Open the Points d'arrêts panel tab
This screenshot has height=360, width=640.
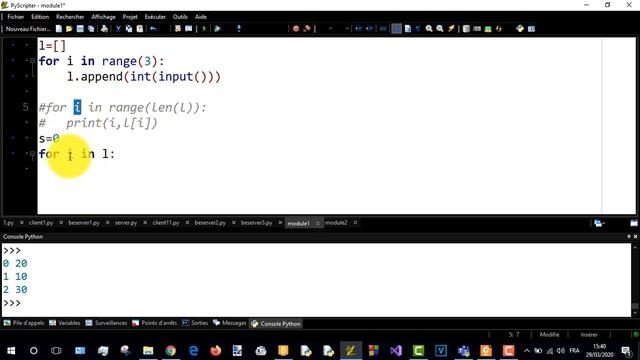(154, 323)
